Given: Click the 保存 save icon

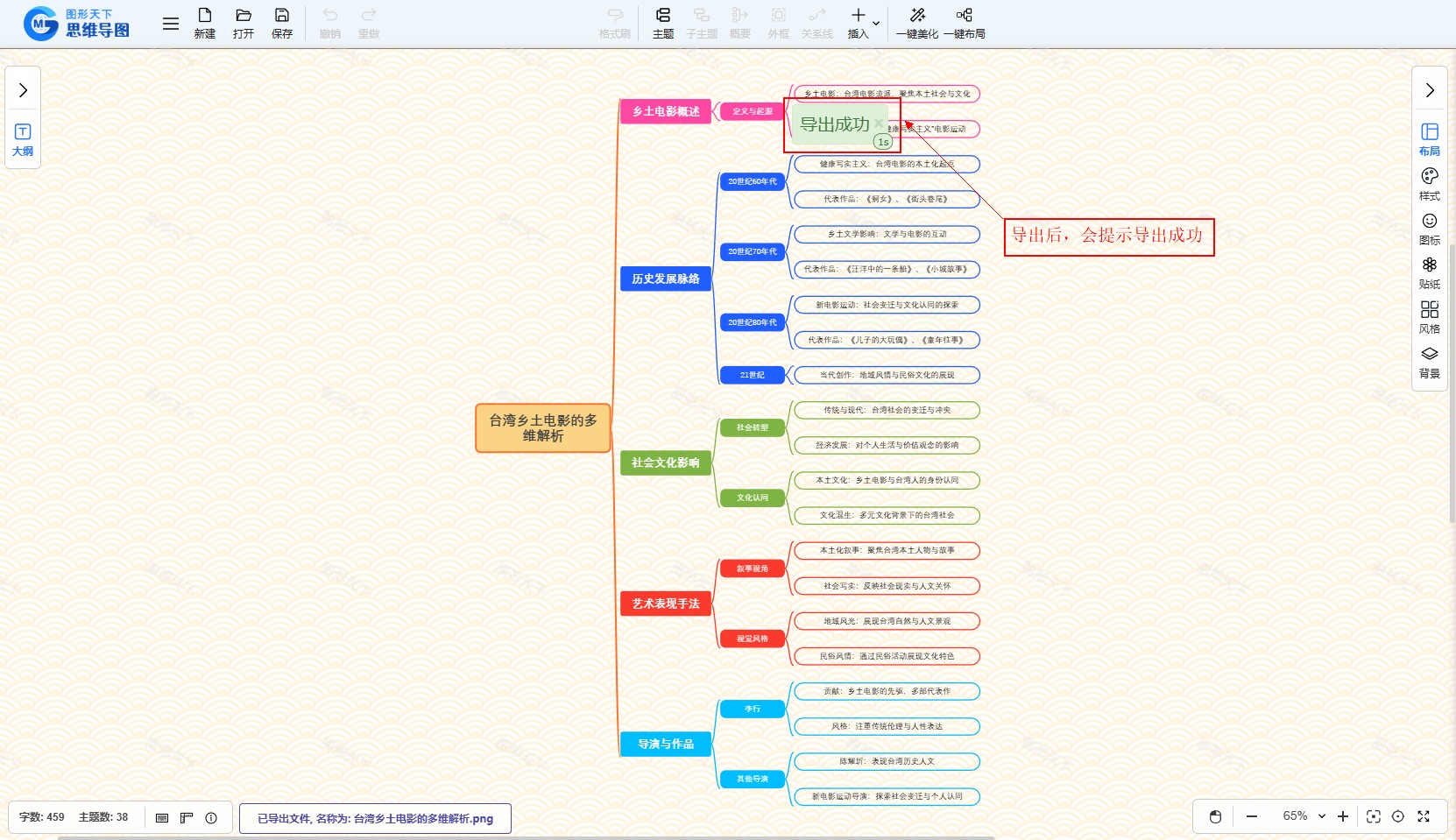Looking at the screenshot, I should click(281, 23).
